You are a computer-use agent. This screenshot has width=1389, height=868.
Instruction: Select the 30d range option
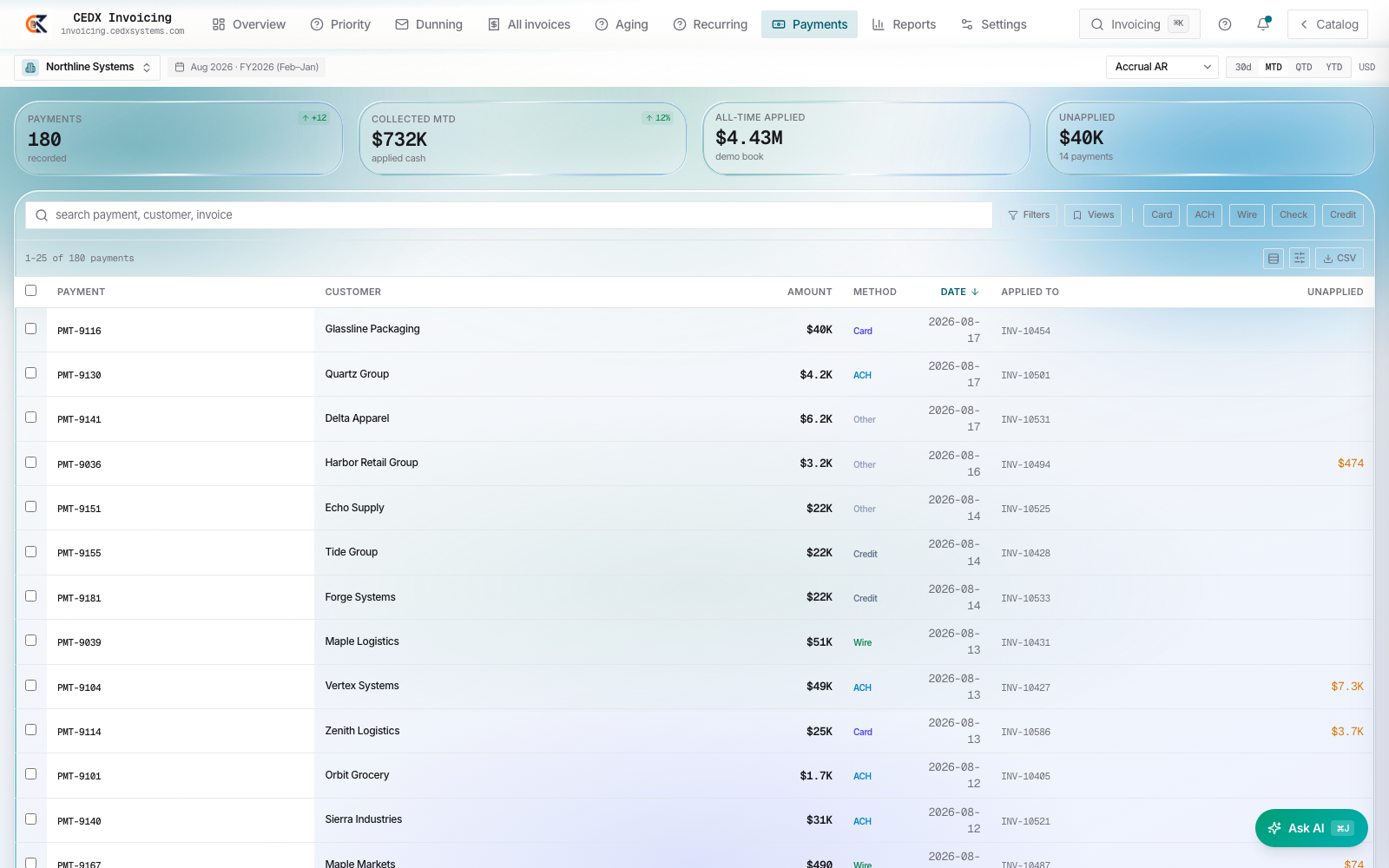pyautogui.click(x=1243, y=67)
